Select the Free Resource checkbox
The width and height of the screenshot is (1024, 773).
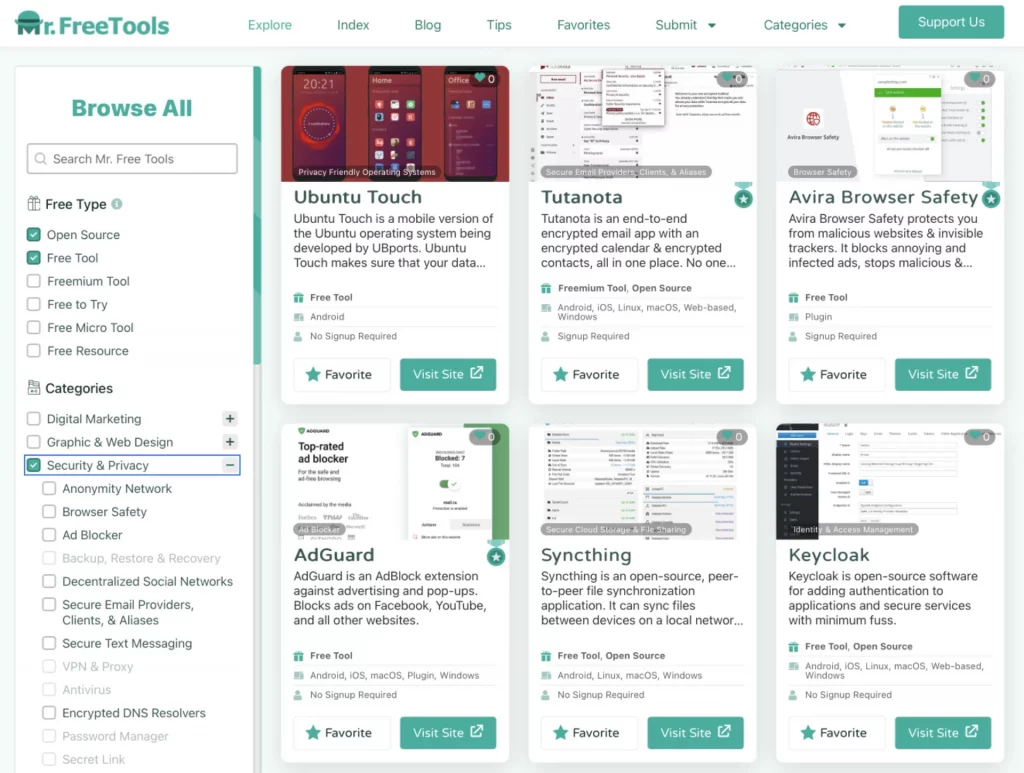coord(33,351)
